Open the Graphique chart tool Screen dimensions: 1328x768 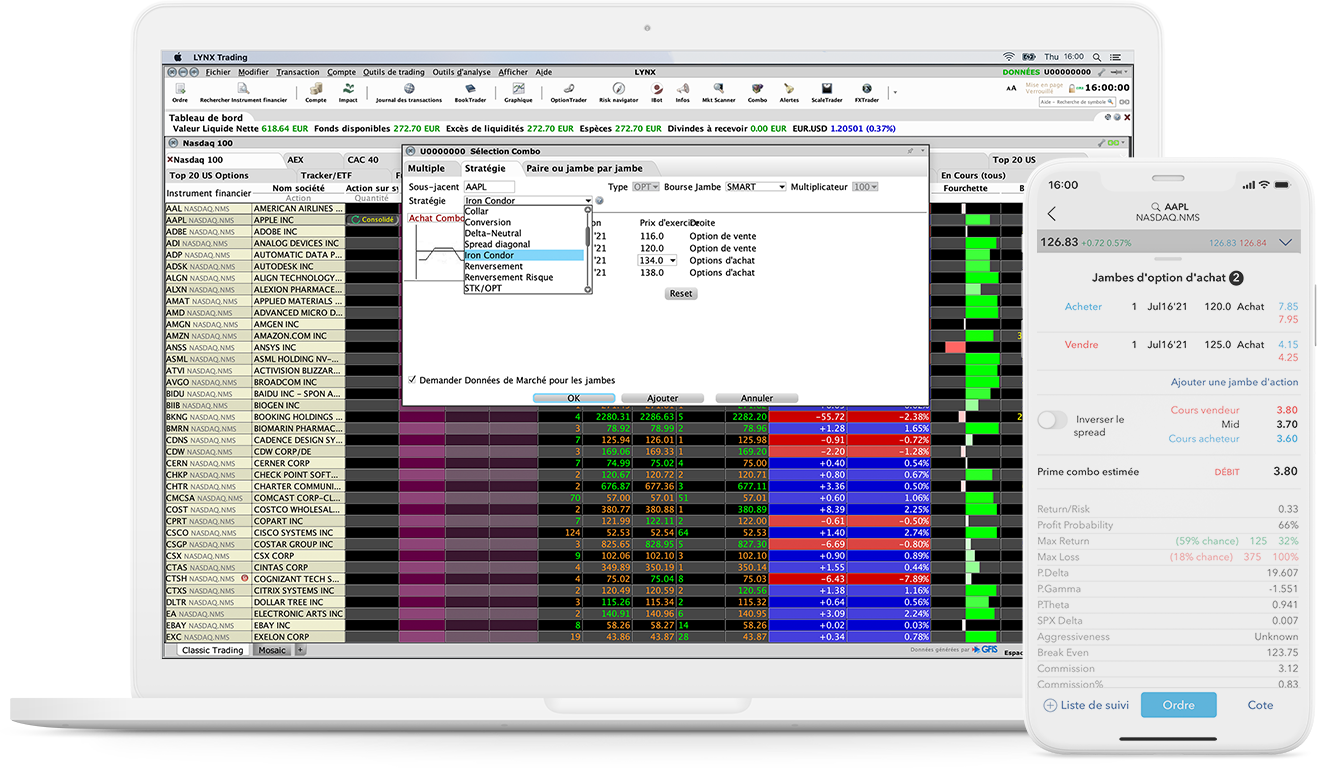(x=518, y=93)
